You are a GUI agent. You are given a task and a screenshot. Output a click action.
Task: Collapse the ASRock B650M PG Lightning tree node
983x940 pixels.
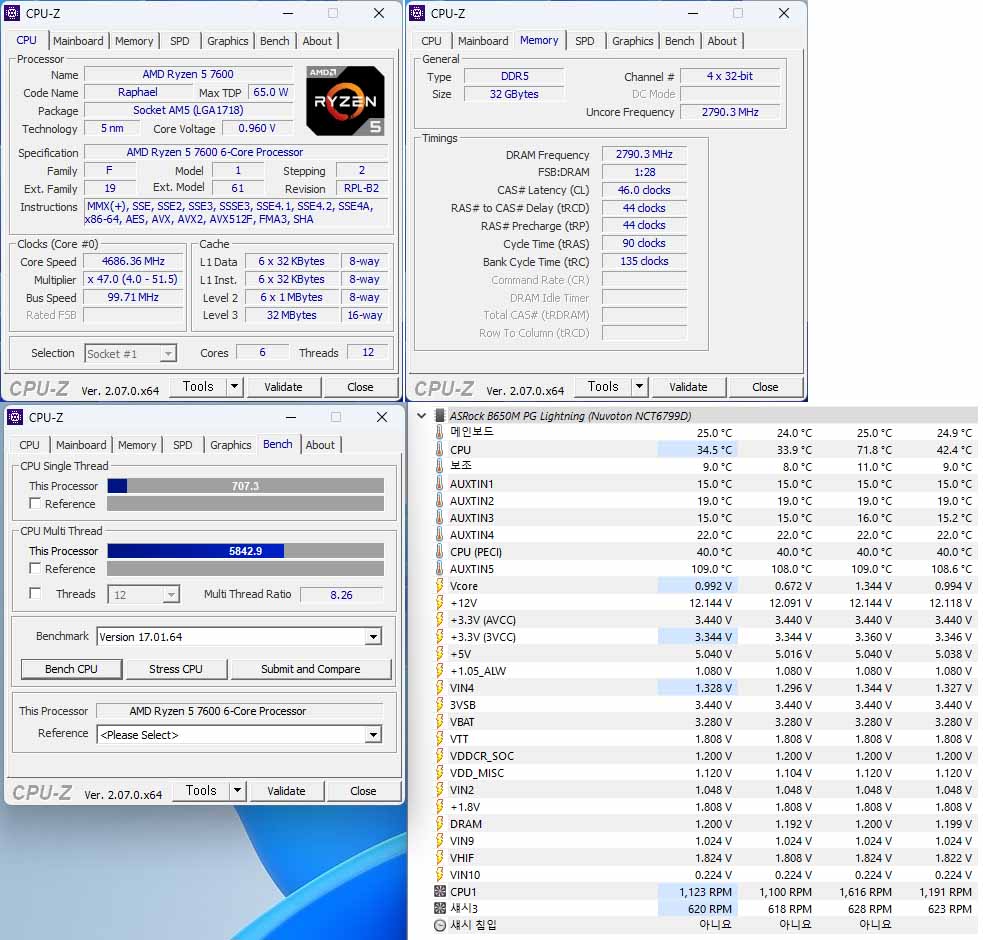pos(422,415)
